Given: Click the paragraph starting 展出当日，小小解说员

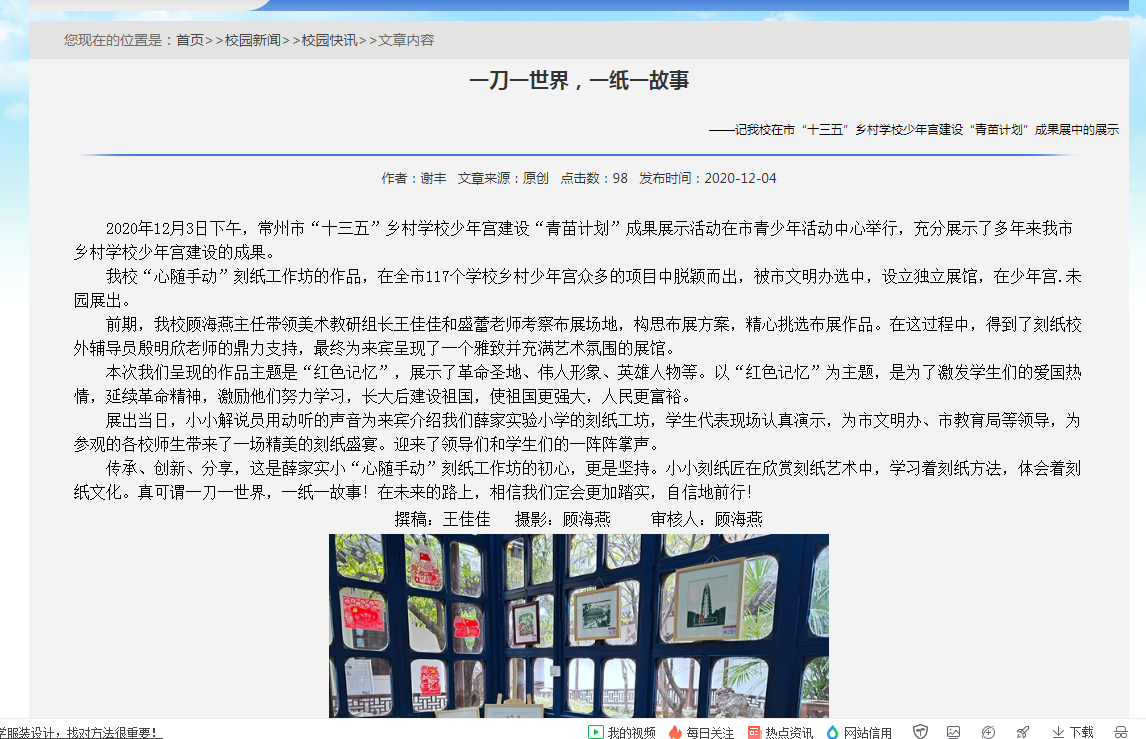Looking at the screenshot, I should tap(577, 432).
